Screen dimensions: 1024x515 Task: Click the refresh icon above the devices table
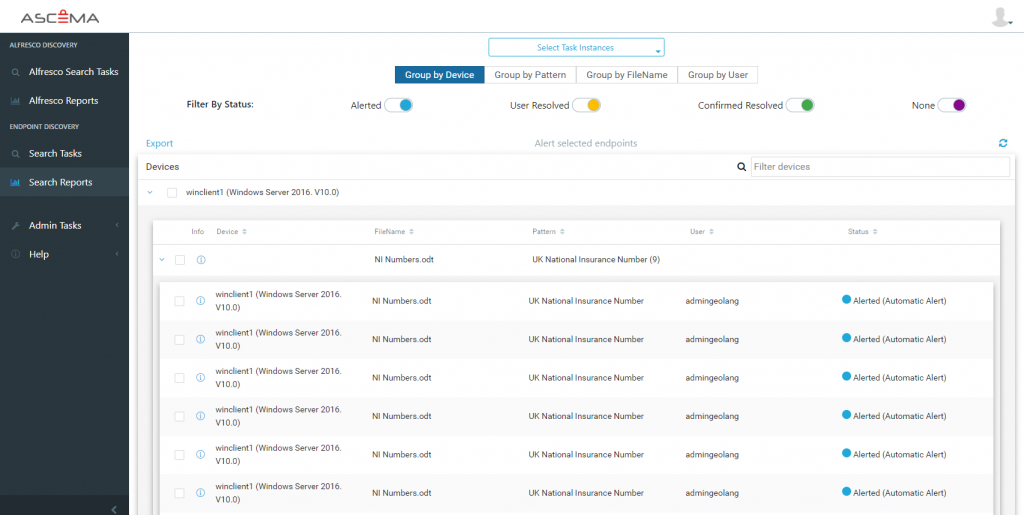[x=1002, y=143]
